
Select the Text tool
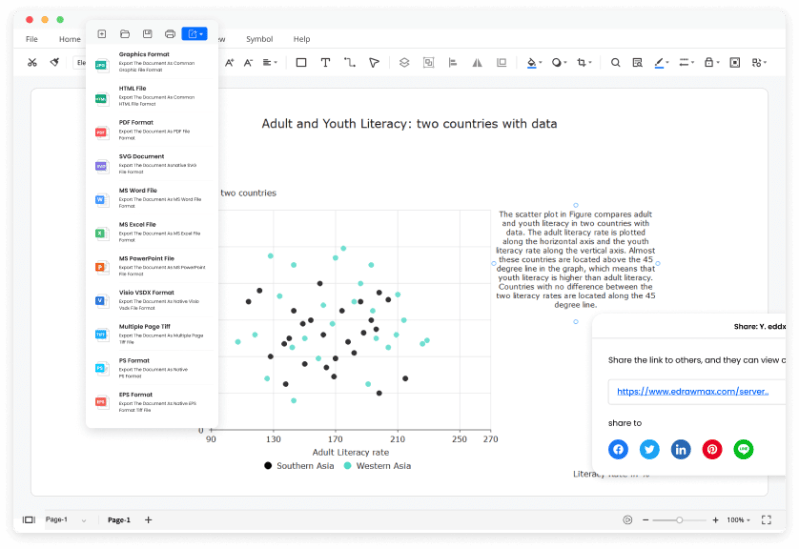[325, 63]
